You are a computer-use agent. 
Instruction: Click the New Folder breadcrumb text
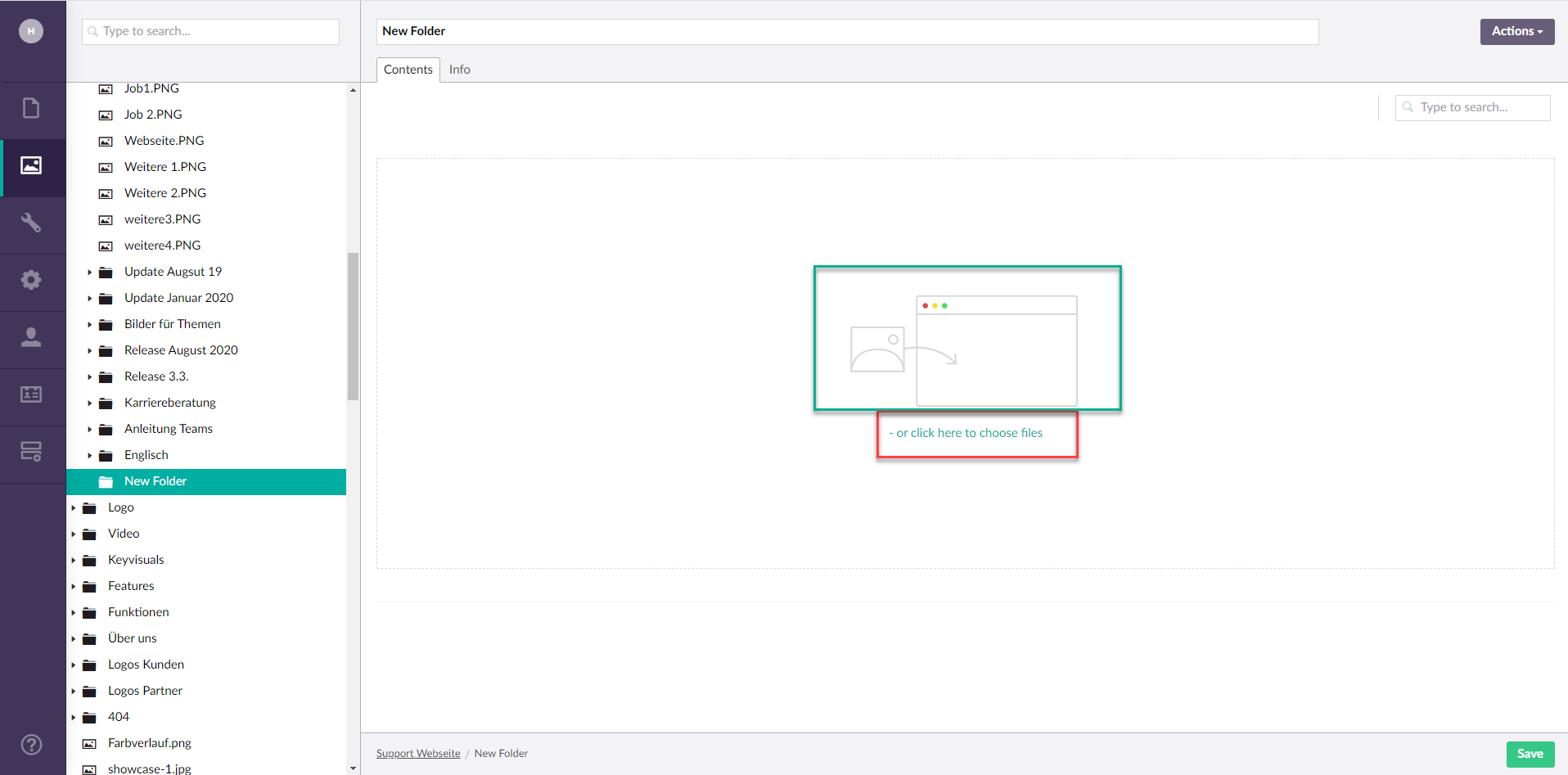501,753
